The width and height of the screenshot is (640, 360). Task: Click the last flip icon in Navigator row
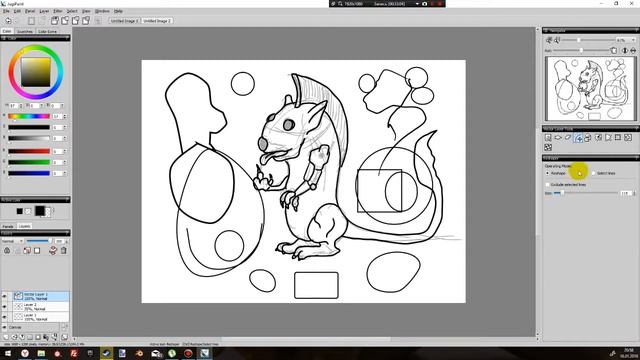click(x=633, y=51)
